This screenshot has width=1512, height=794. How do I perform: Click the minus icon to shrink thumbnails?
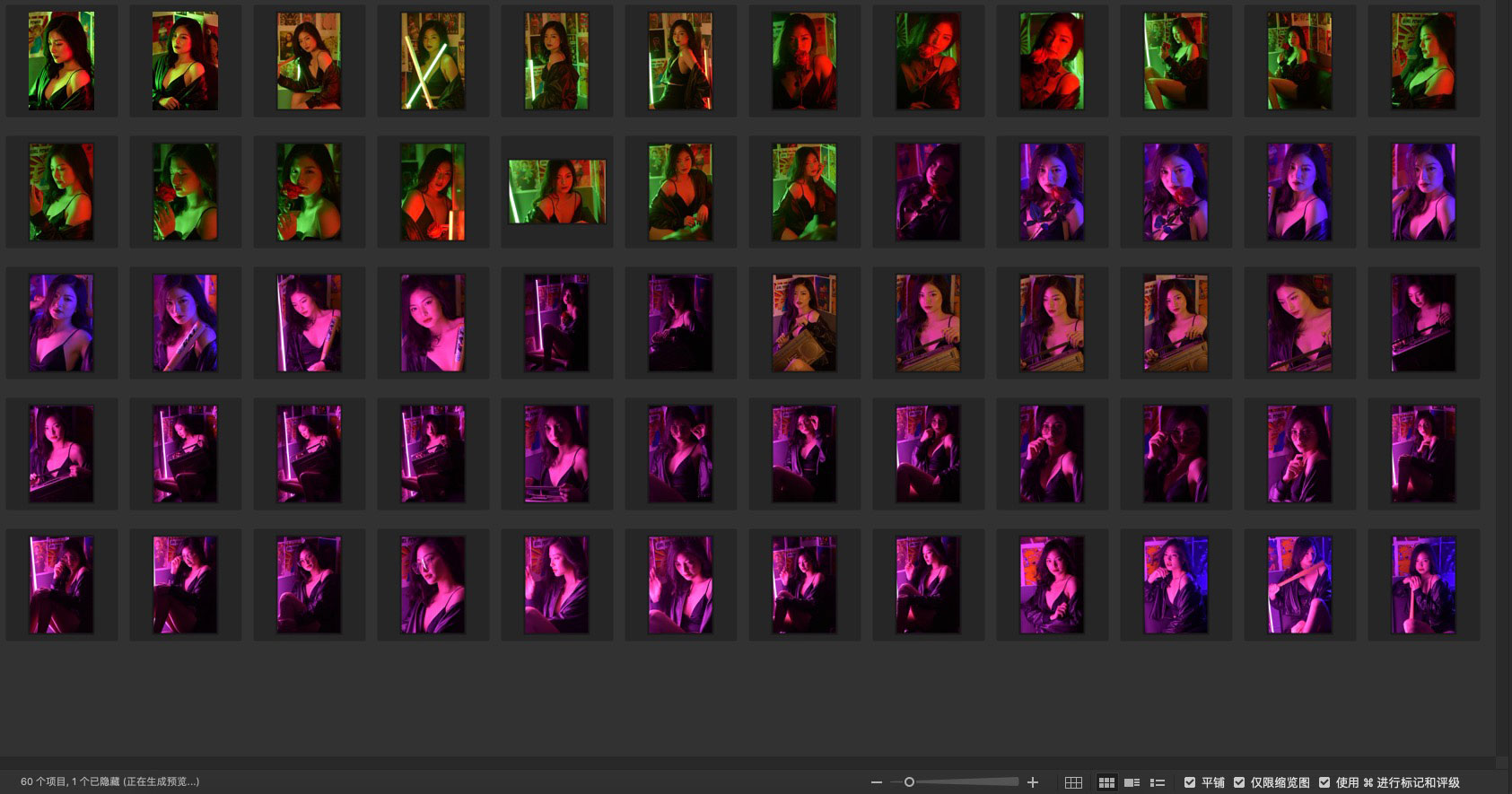point(876,782)
